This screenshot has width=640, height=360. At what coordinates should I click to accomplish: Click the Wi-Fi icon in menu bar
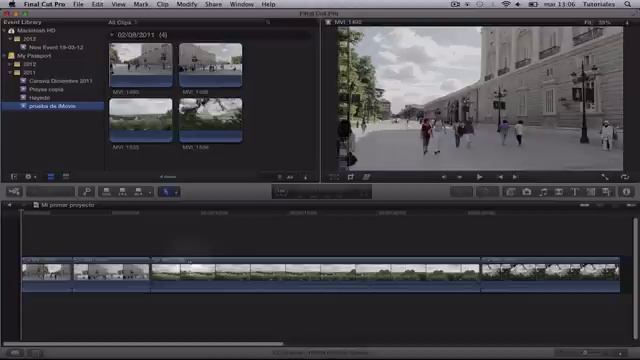(506, 4)
